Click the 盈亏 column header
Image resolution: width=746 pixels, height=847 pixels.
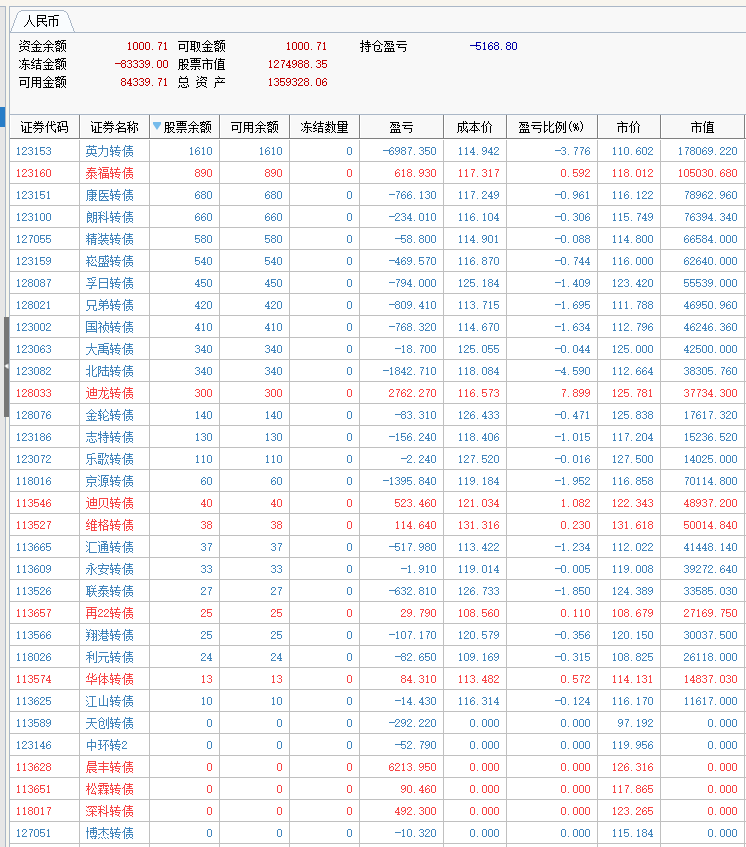(401, 127)
